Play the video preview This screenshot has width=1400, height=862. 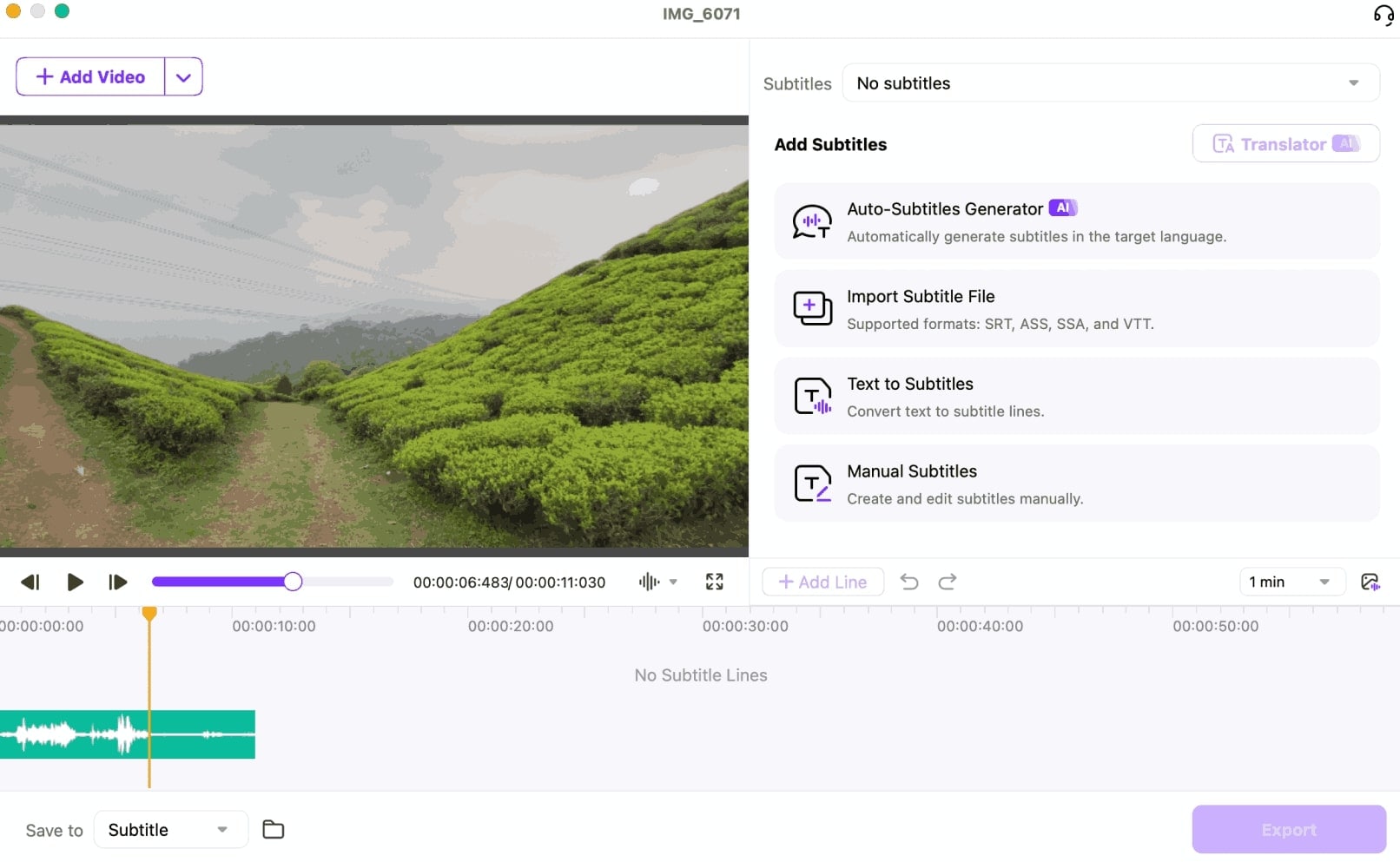tap(76, 582)
